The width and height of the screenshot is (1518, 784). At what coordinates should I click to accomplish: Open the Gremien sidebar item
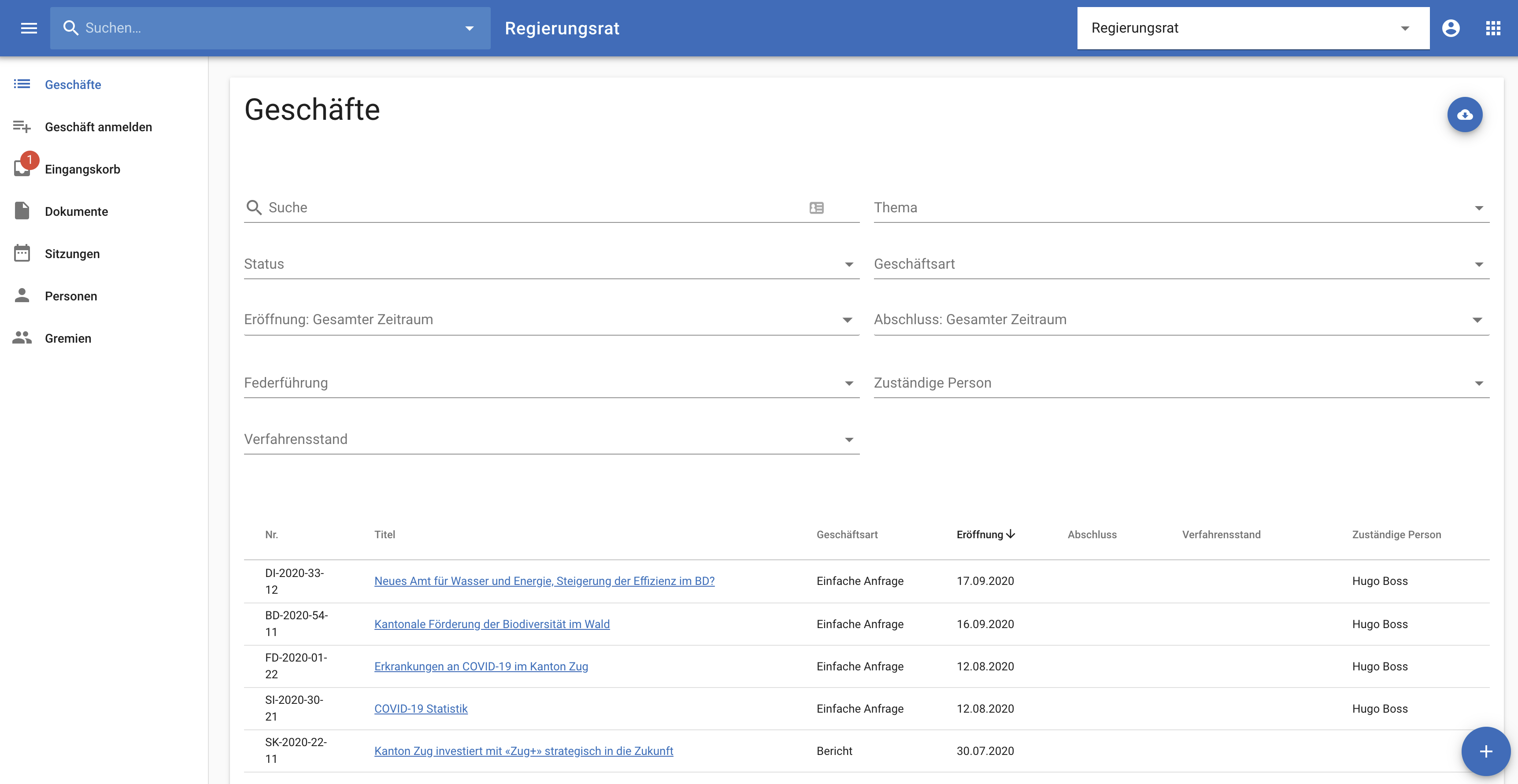(68, 338)
